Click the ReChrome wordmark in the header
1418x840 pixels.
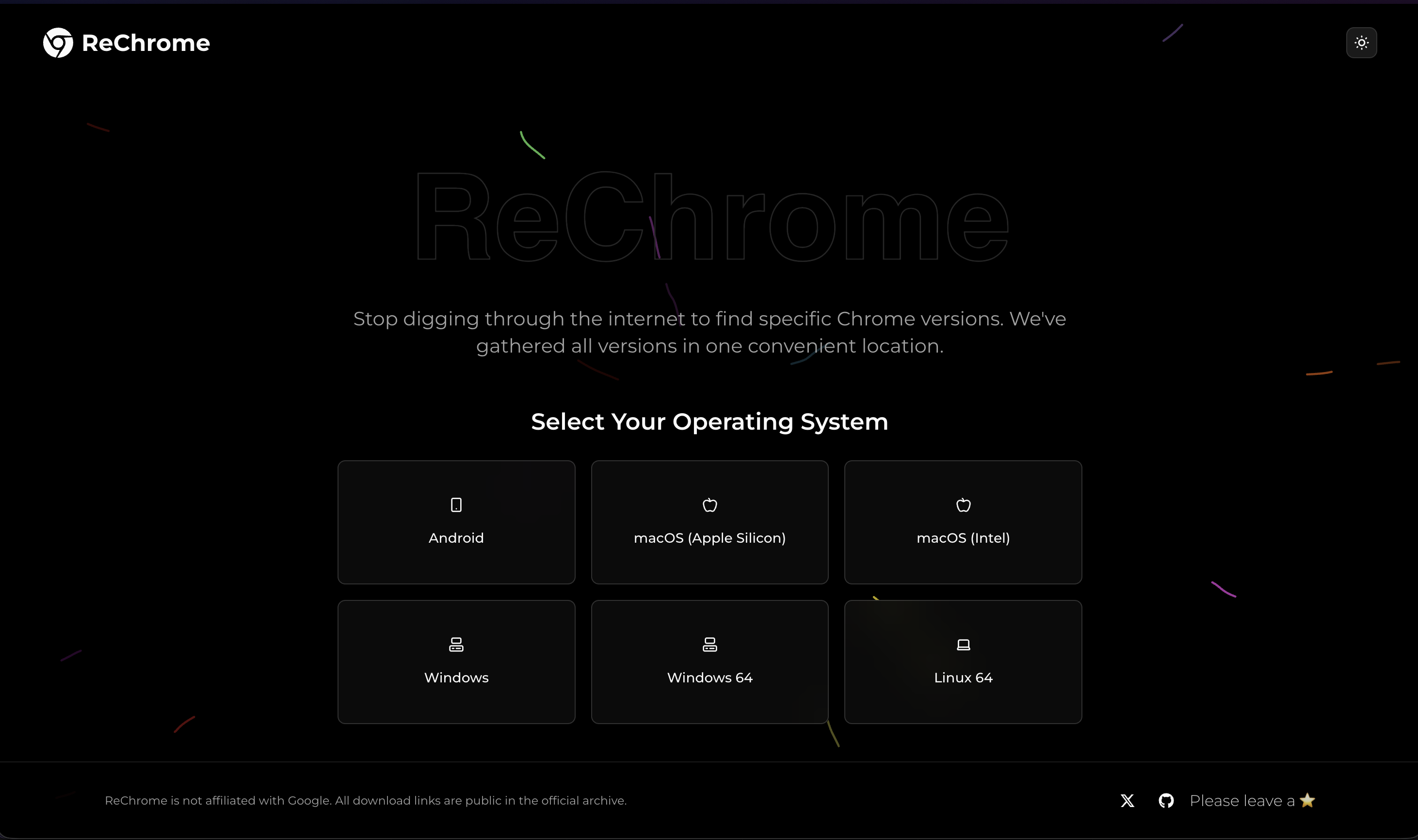click(146, 43)
